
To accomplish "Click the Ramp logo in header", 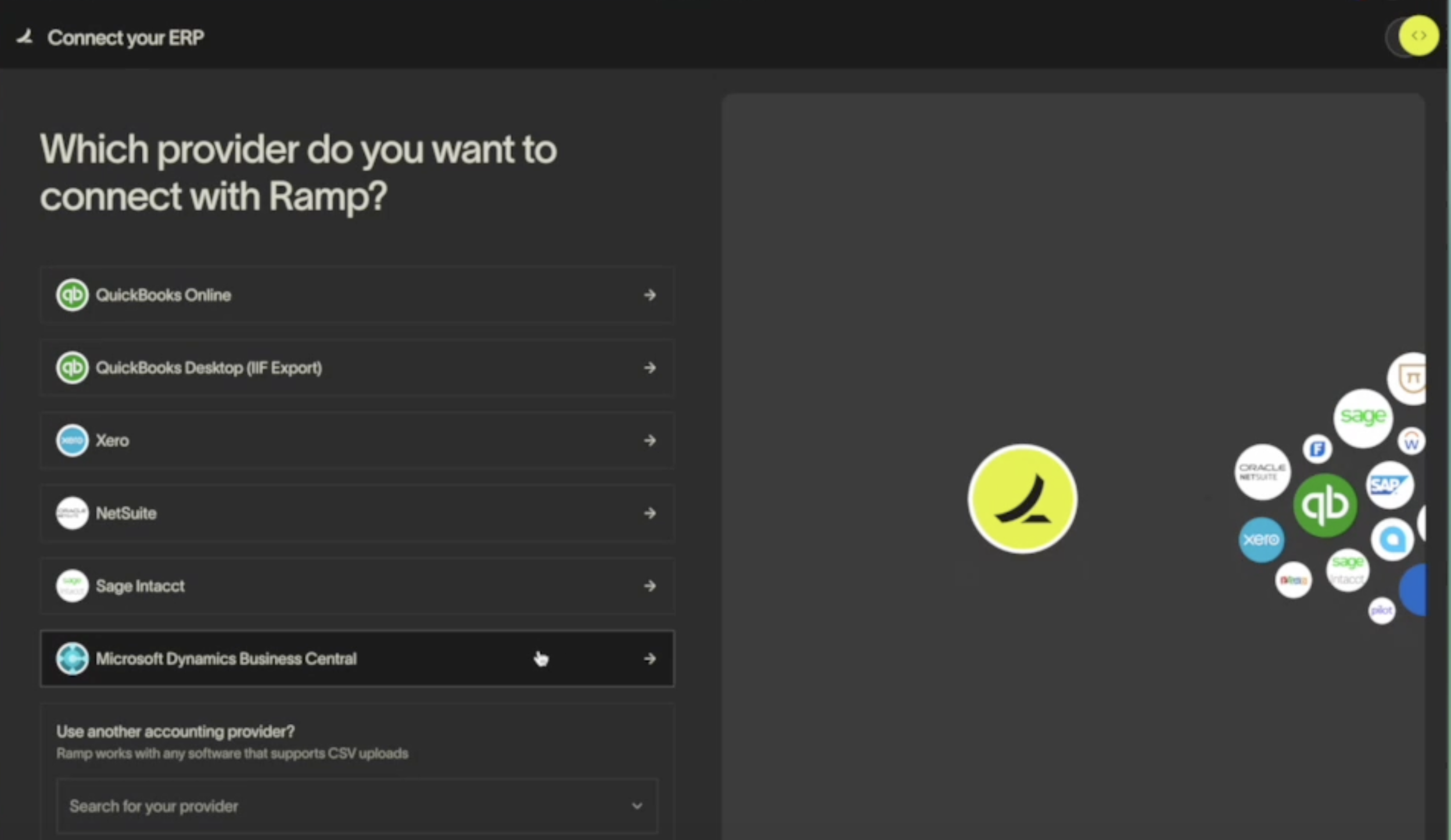I will (x=24, y=38).
